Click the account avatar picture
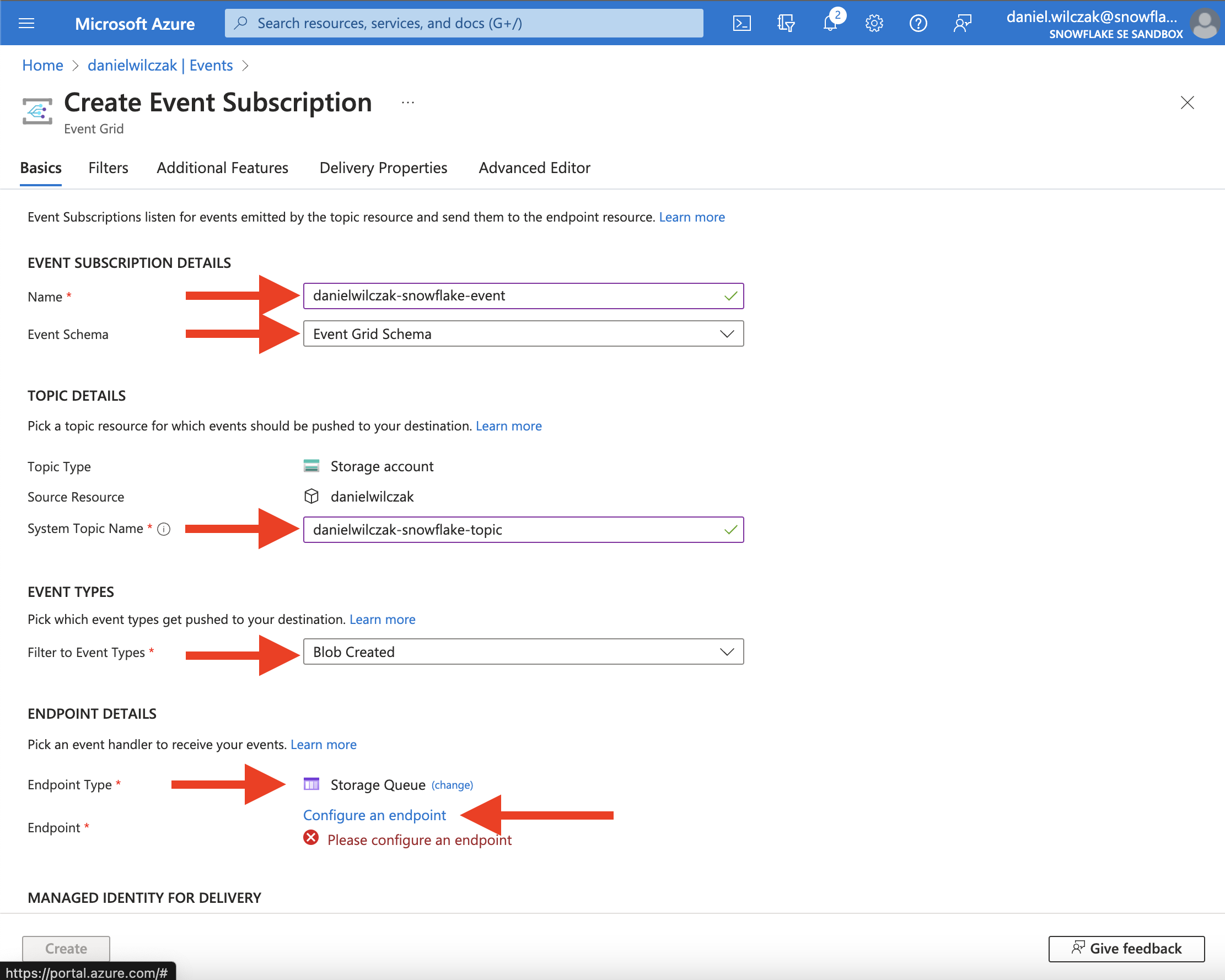Image resolution: width=1225 pixels, height=980 pixels. pyautogui.click(x=1204, y=24)
